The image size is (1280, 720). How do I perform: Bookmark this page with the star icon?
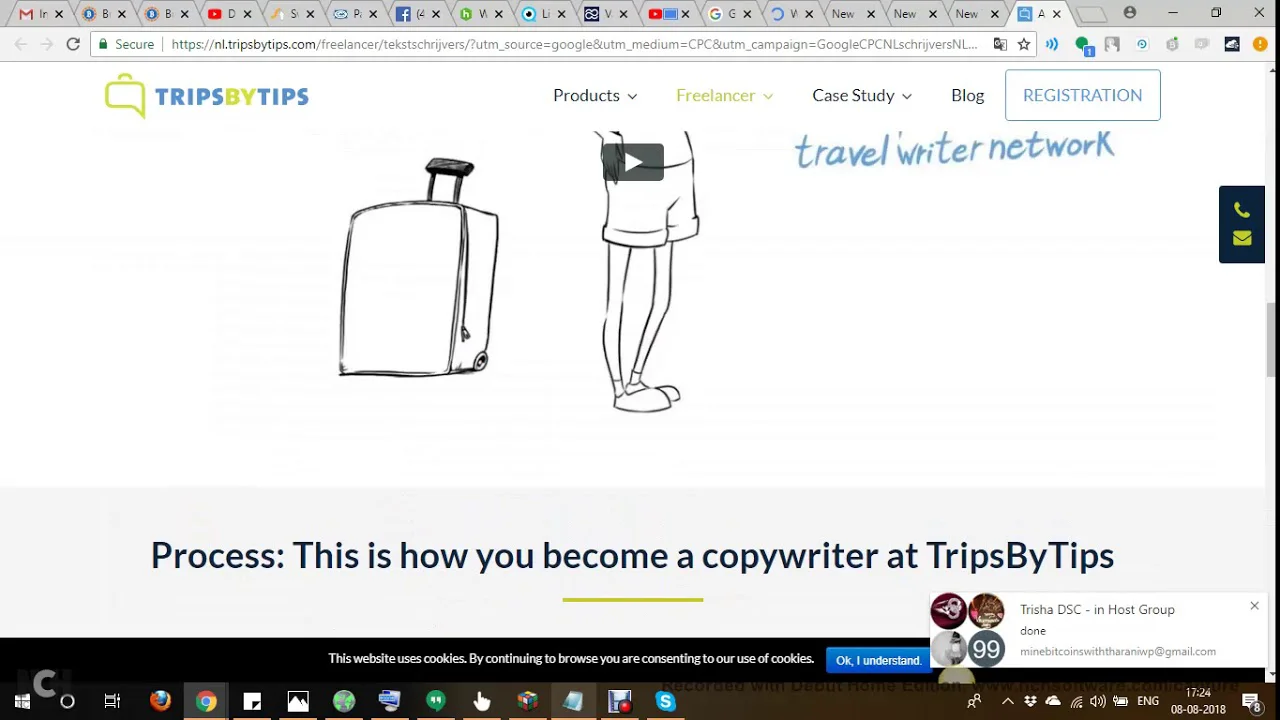(x=1024, y=44)
